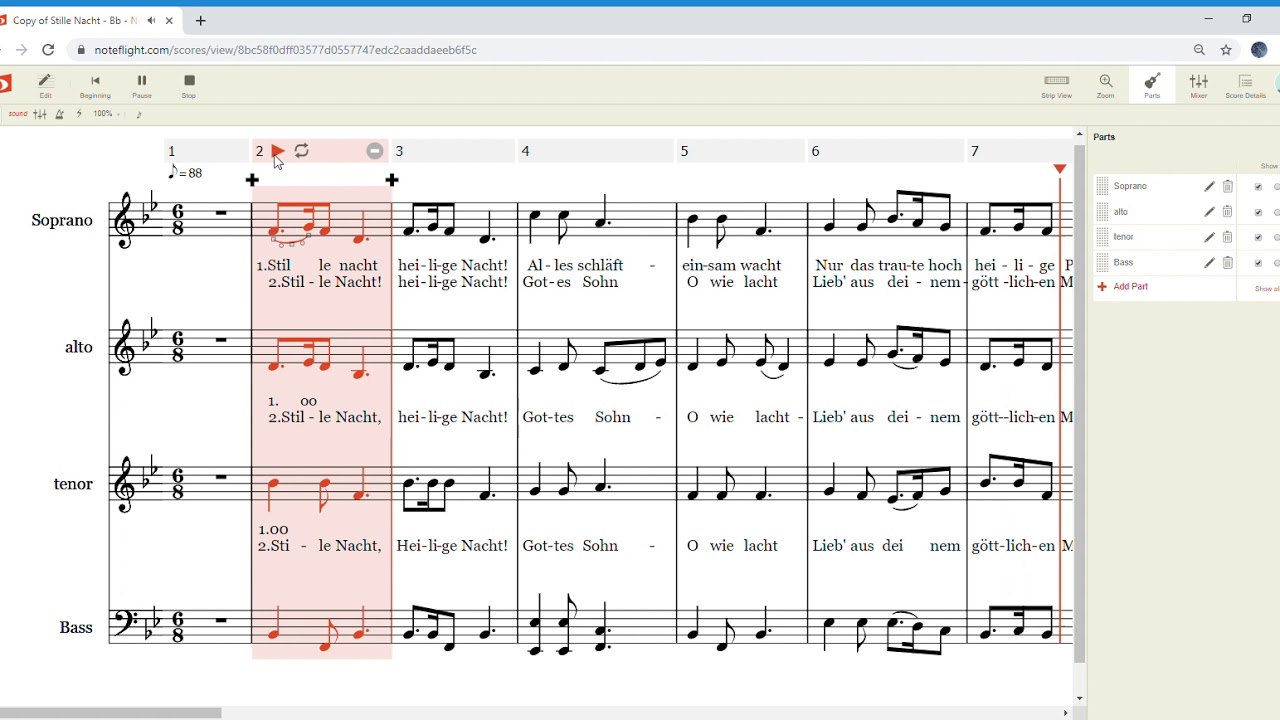1280x720 pixels.
Task: Grab the tenor part drag handle
Action: [x=1103, y=237]
